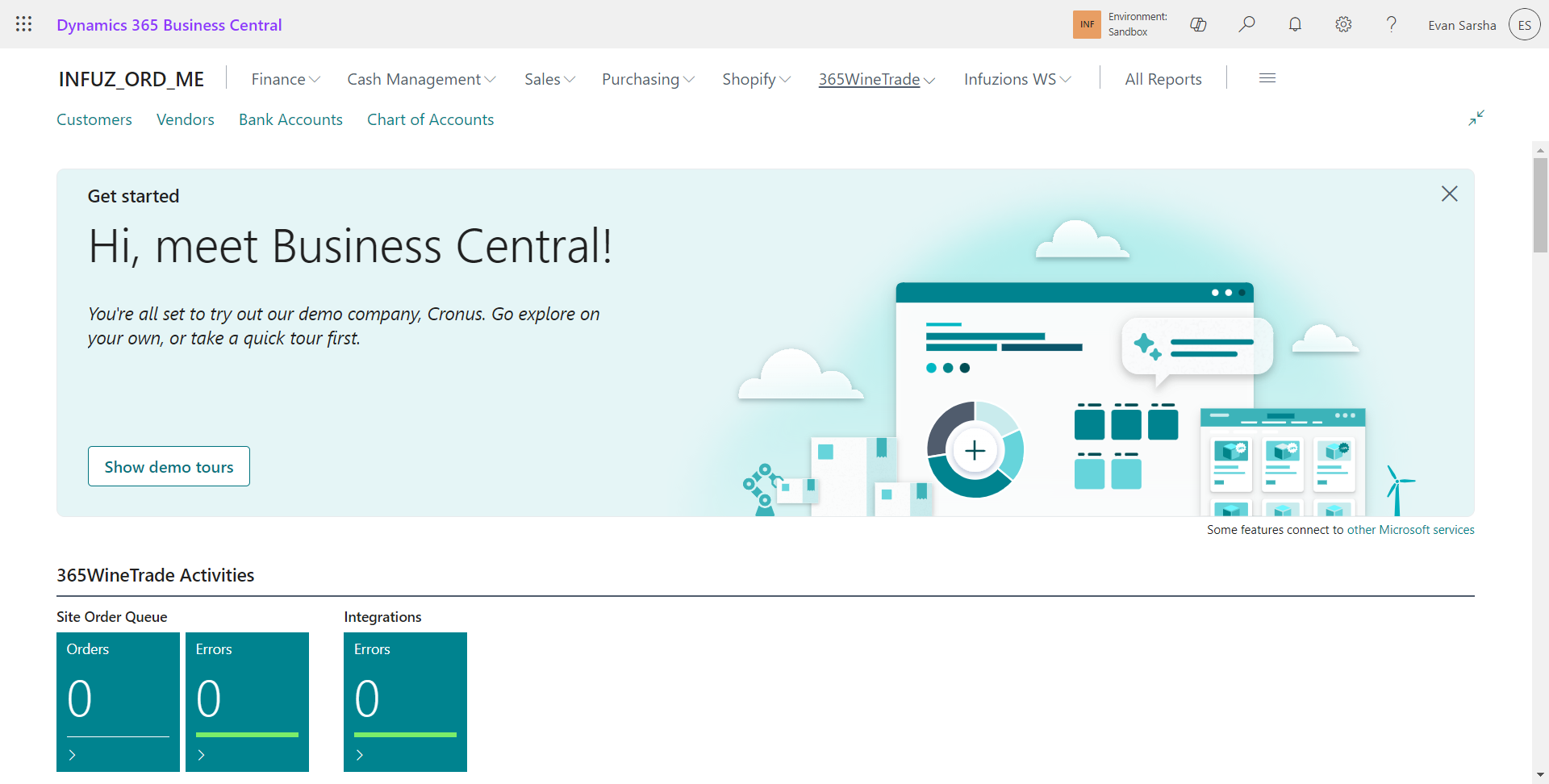Expand the Infuzions WS menu
1549x784 pixels.
tap(1017, 79)
